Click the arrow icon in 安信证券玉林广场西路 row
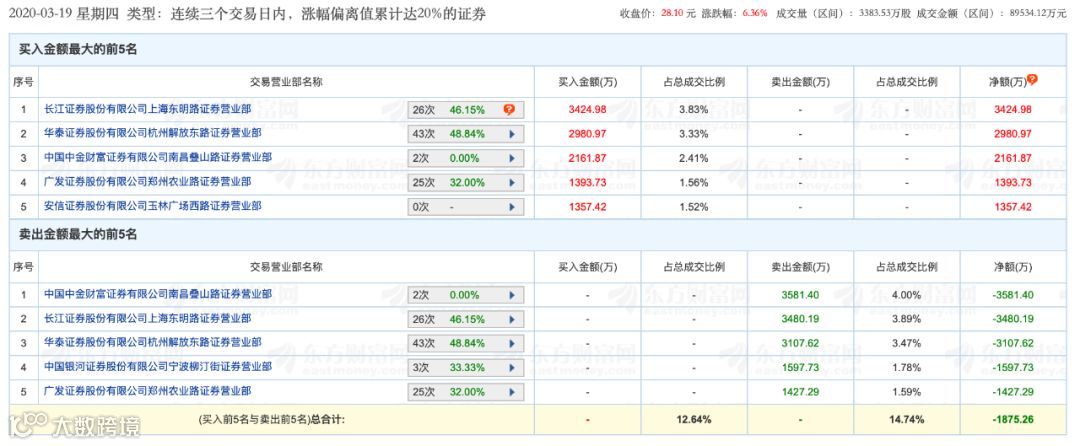Screen dimensions: 1080x446 pyautogui.click(x=512, y=206)
